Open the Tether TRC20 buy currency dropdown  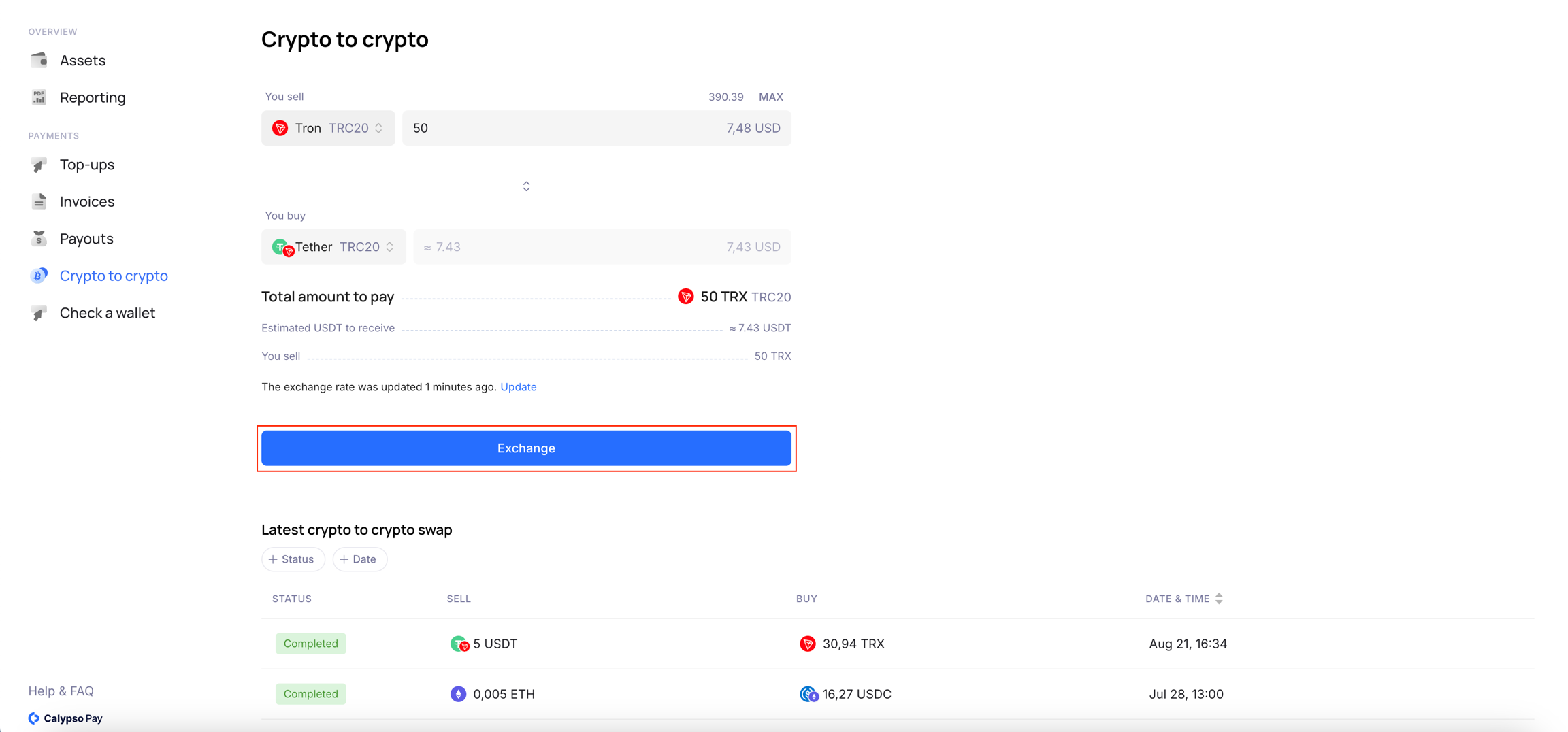click(333, 247)
